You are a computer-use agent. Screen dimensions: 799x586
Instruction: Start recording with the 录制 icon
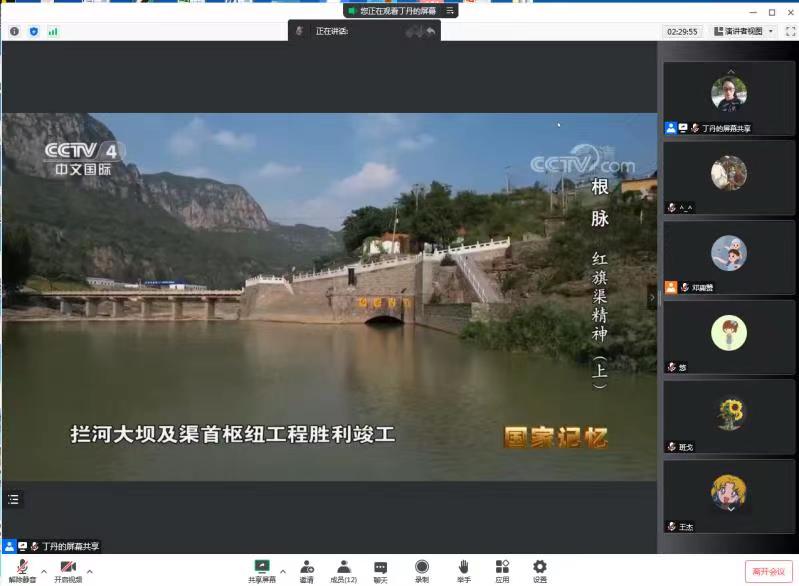point(422,570)
